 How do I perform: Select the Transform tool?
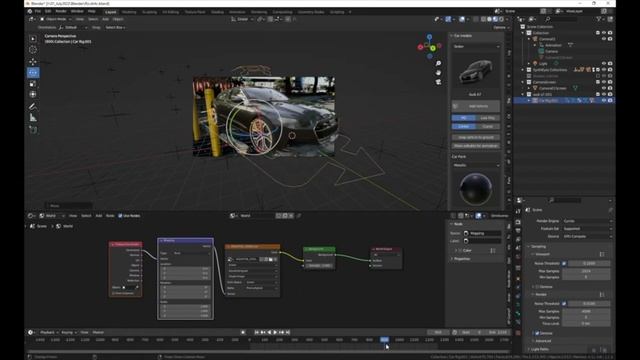point(33,94)
